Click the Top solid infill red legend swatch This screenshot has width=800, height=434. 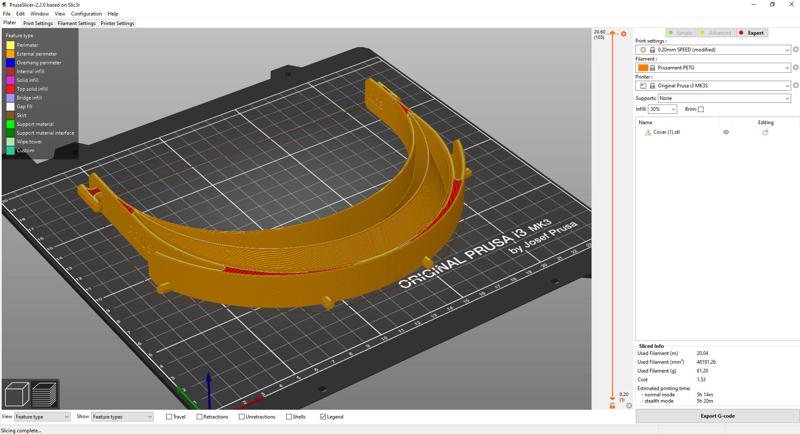tap(10, 89)
